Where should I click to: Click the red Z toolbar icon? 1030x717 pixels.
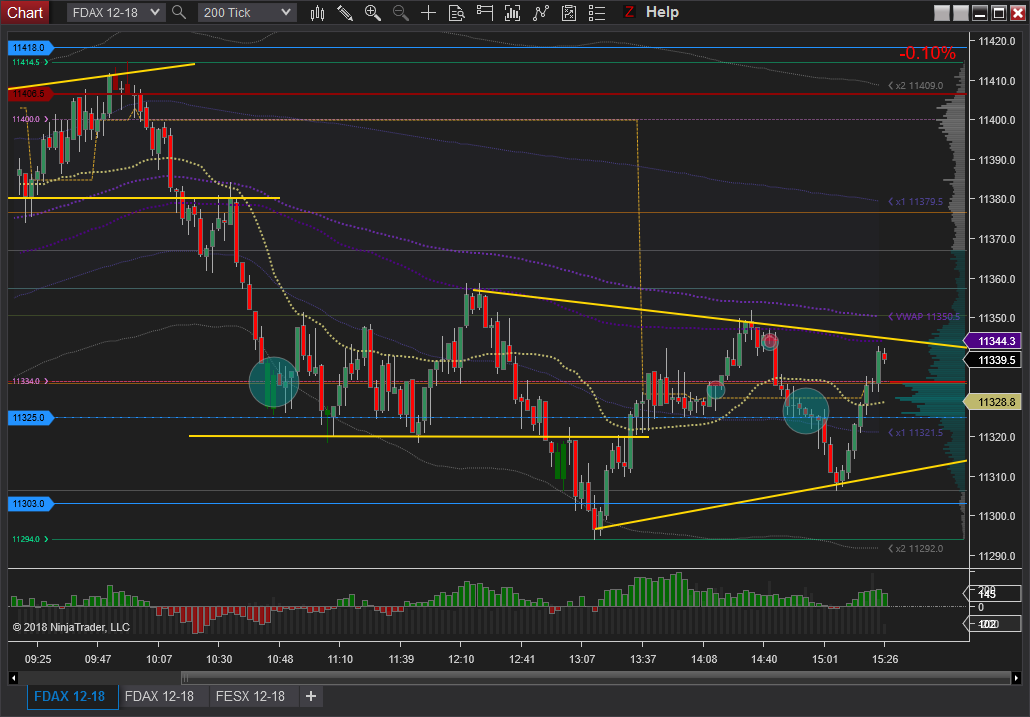point(629,12)
